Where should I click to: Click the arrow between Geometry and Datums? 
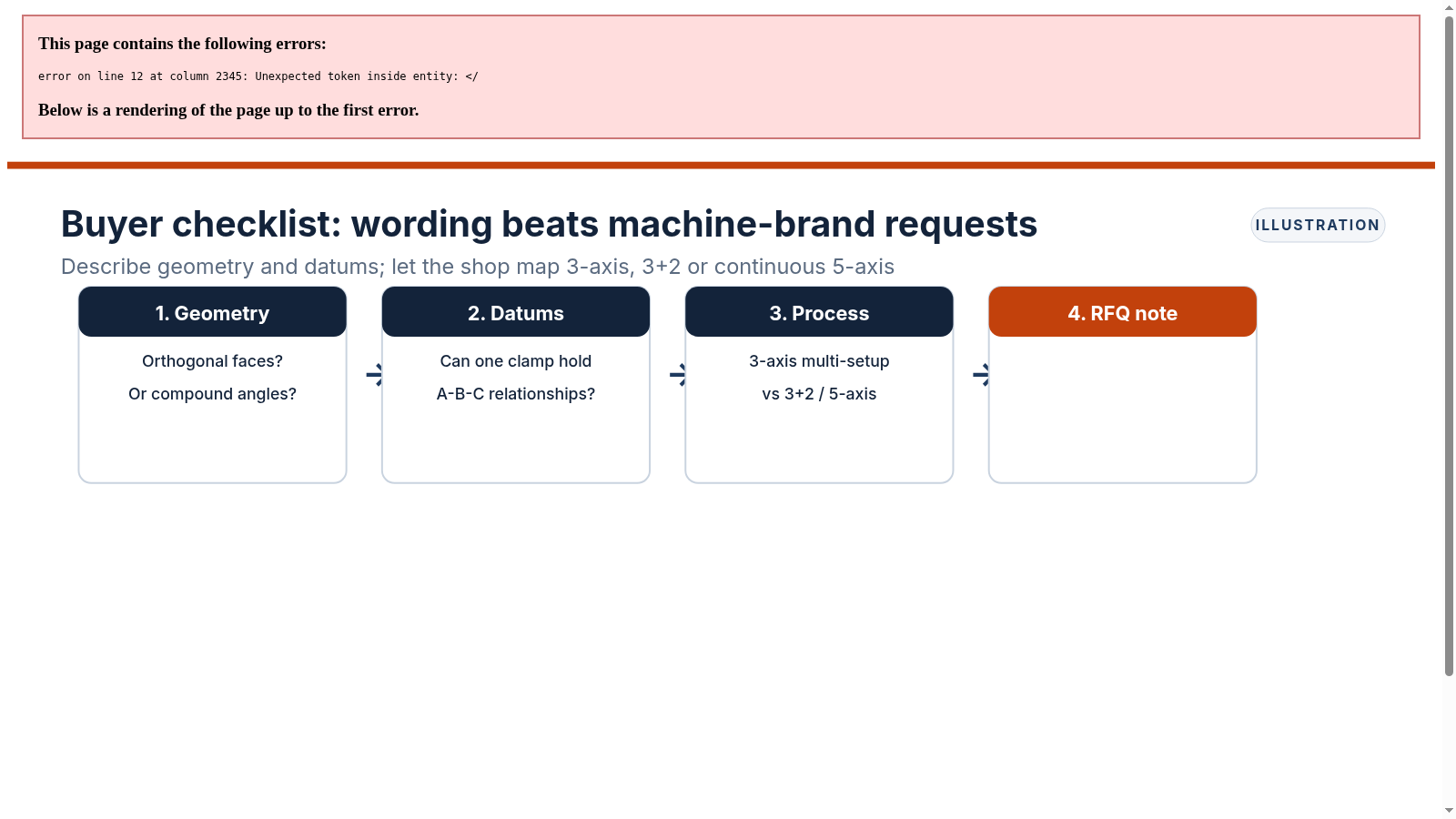coord(374,375)
